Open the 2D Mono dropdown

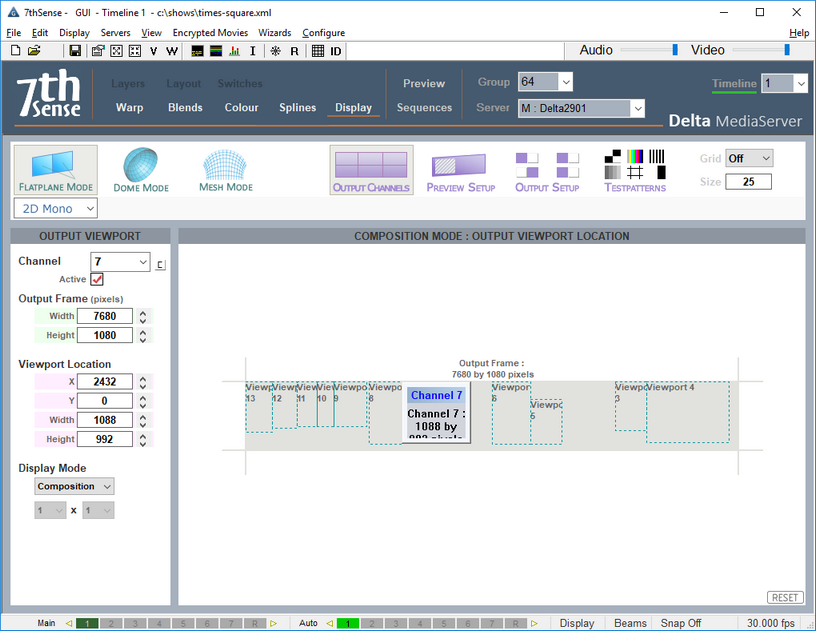56,209
